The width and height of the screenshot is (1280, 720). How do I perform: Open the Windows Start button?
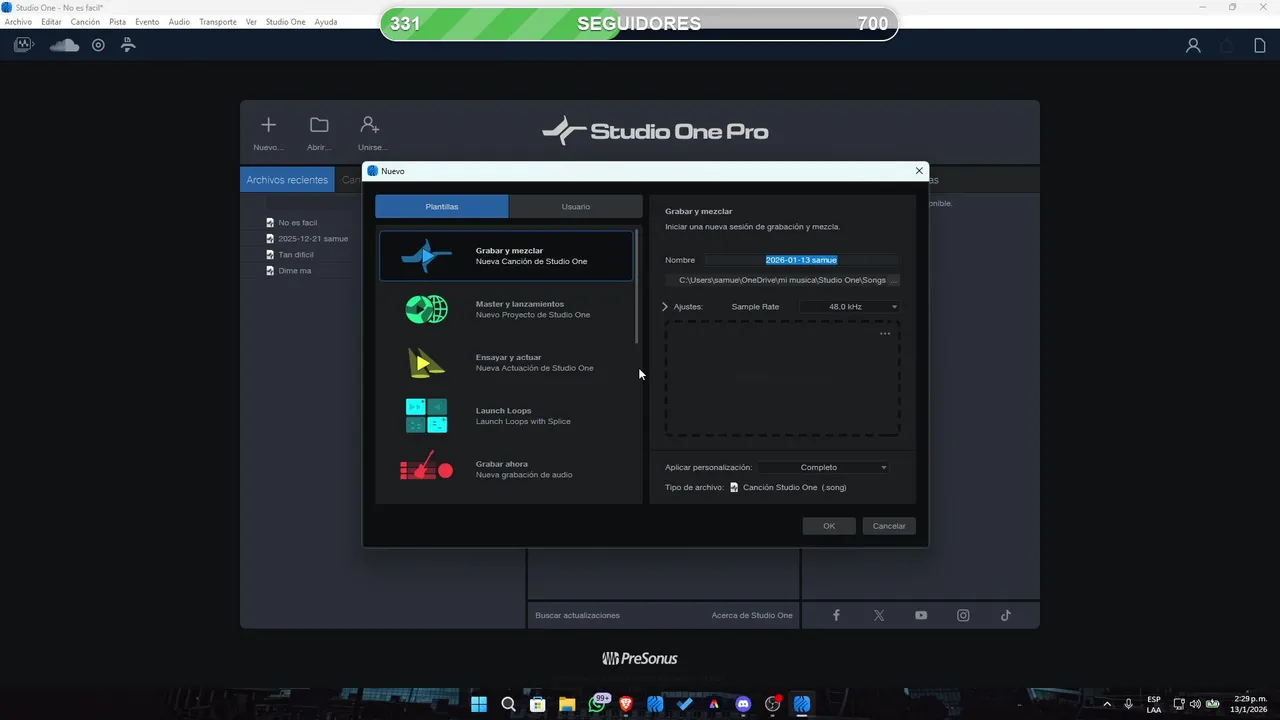479,704
